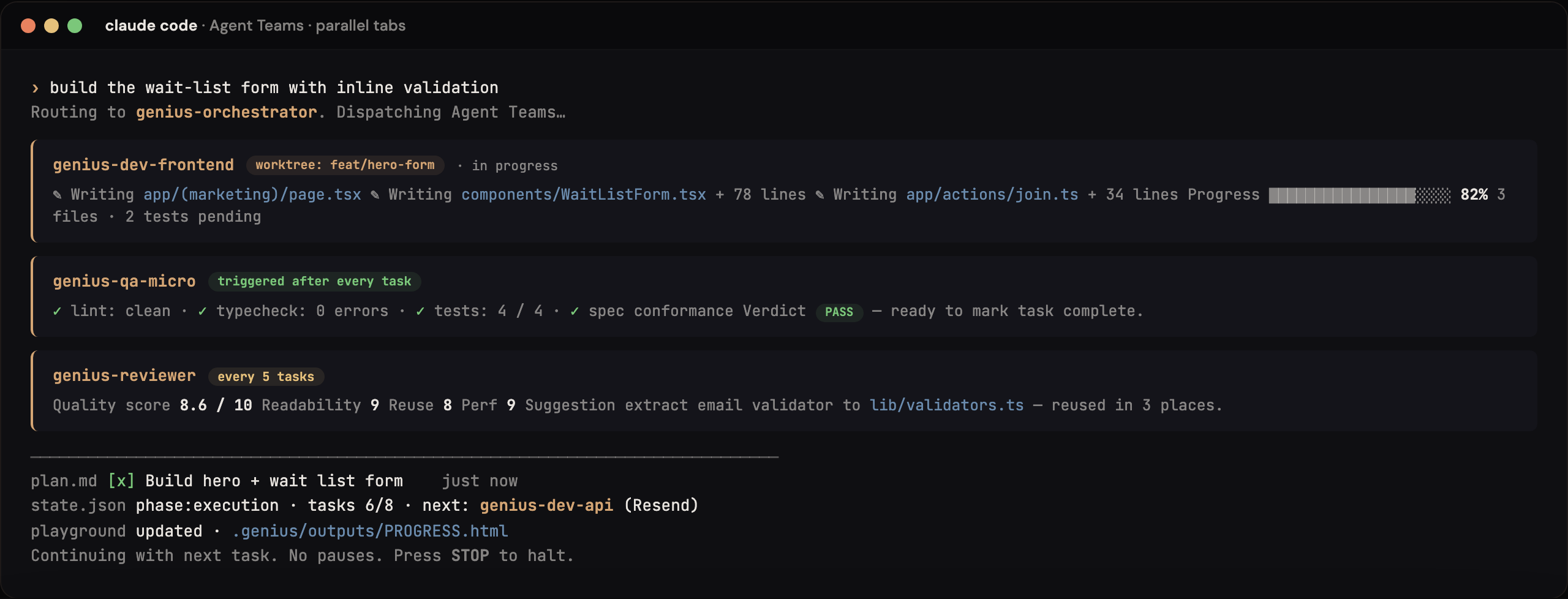
Task: Click the green maximize window dot
Action: pos(75,26)
